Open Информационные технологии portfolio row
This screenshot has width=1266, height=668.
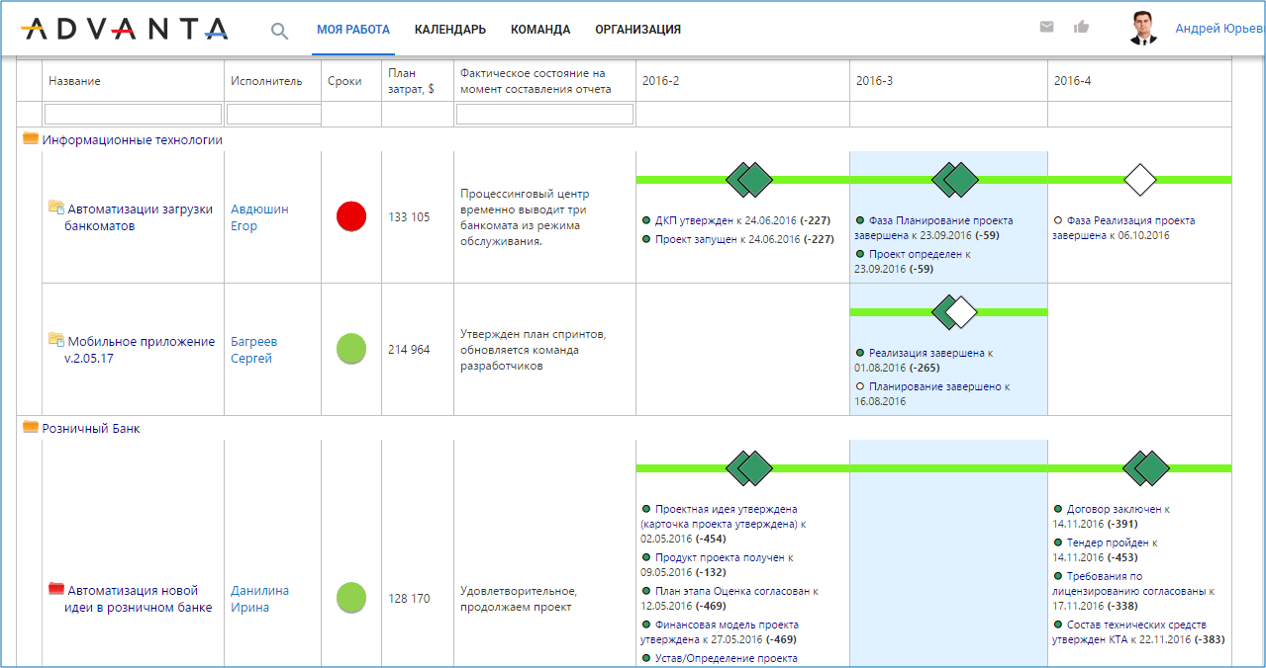click(132, 140)
